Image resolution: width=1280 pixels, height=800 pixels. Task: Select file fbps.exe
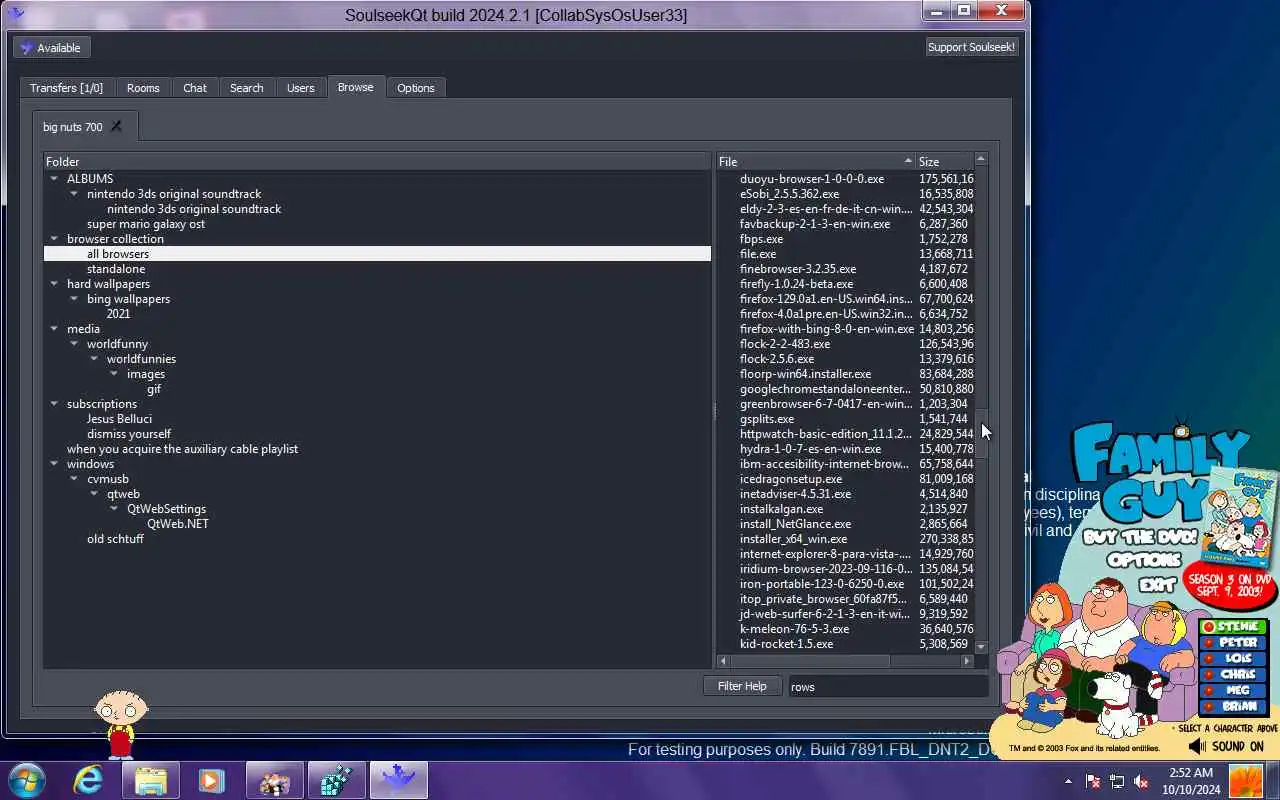[x=761, y=239]
